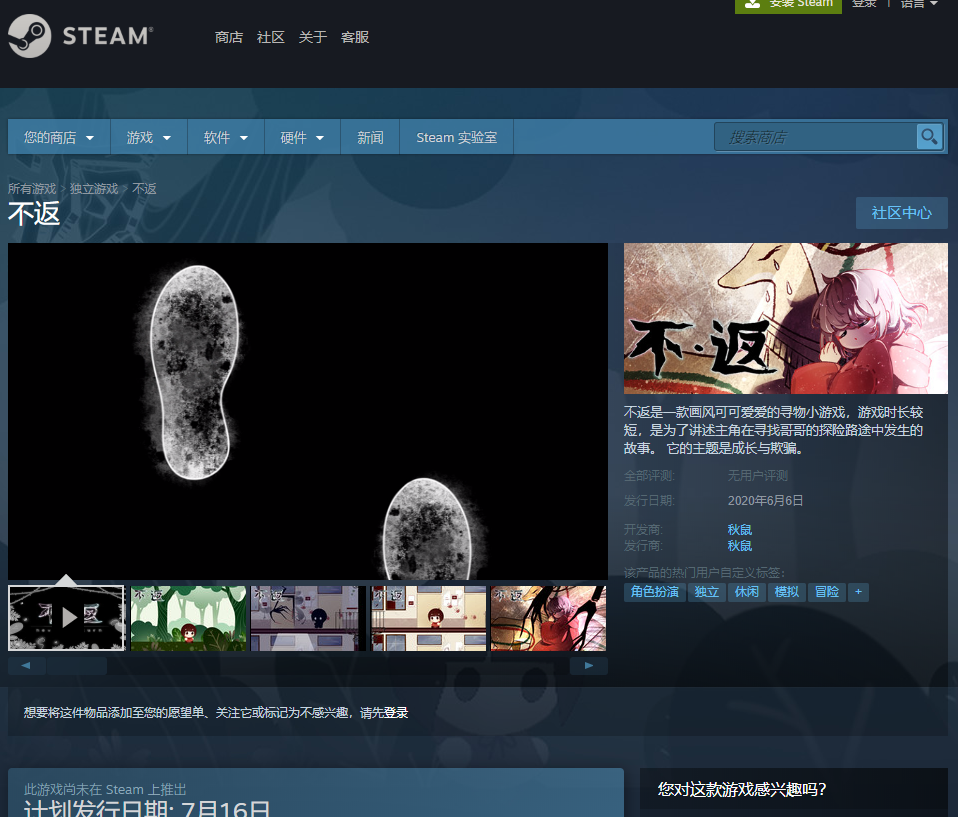View the black shadow figure screenshot thumbnail
Screen dimensions: 958x817
point(309,618)
